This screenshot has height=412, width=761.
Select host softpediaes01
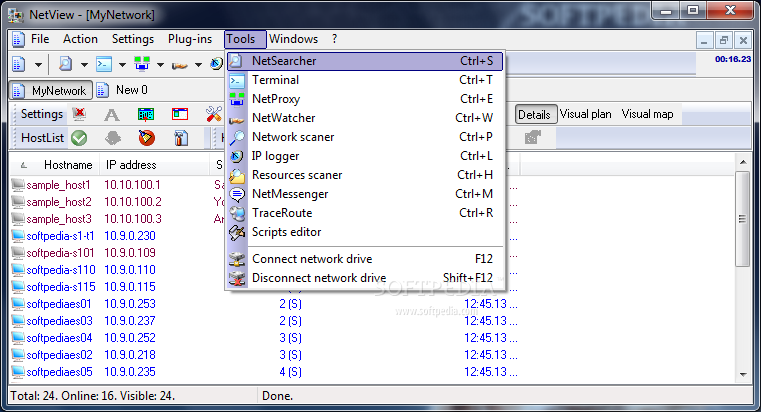click(x=59, y=304)
